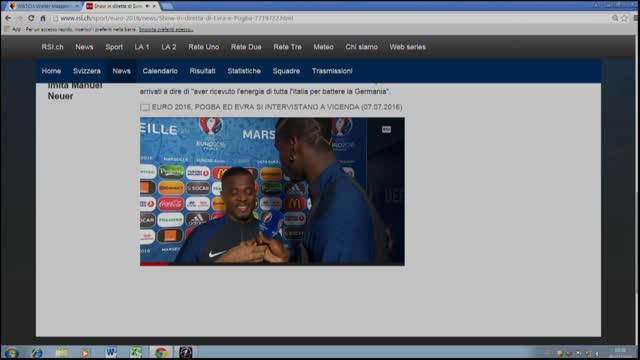
Task: Open Rete Due in the top navigation
Action: (x=246, y=47)
